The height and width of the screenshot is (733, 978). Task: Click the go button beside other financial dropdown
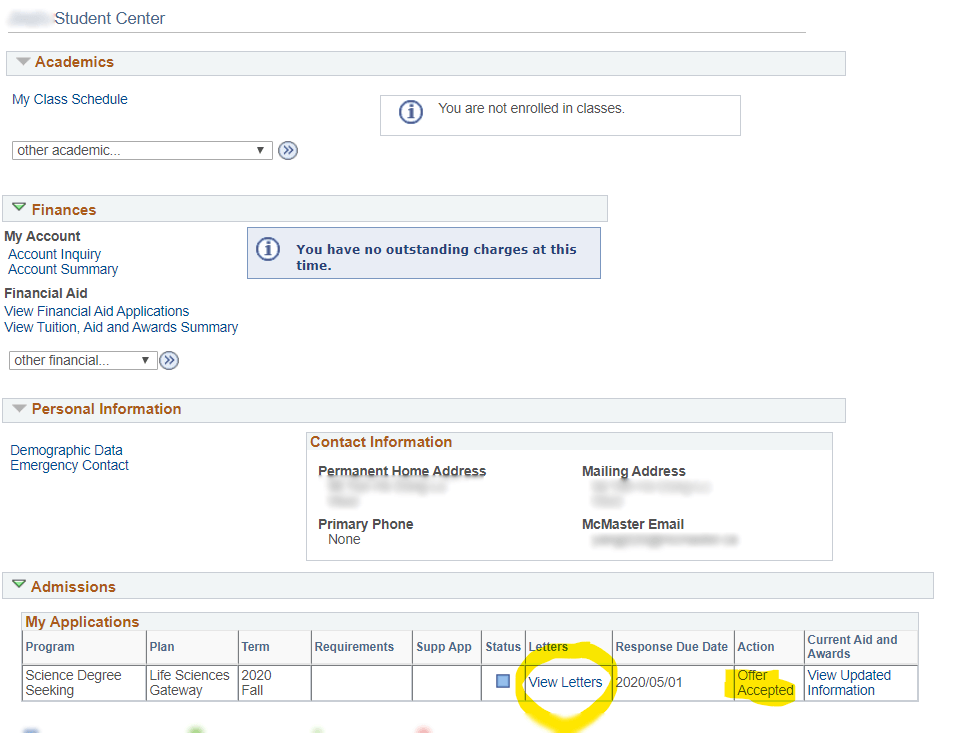point(169,361)
